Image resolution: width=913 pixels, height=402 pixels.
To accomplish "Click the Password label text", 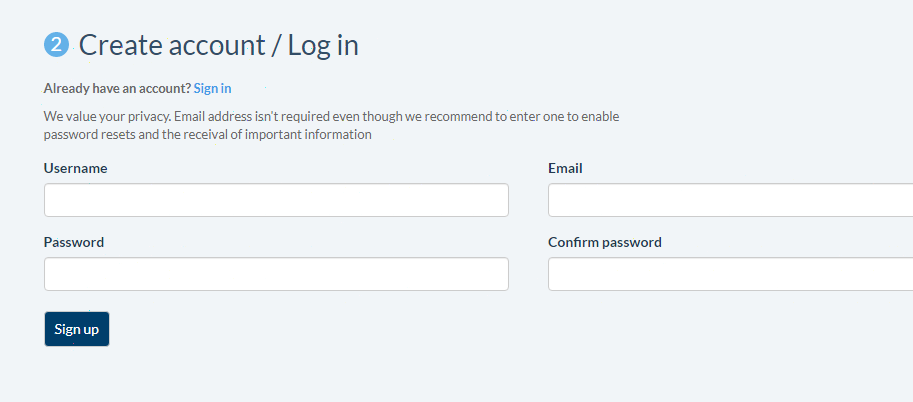I will pyautogui.click(x=74, y=242).
